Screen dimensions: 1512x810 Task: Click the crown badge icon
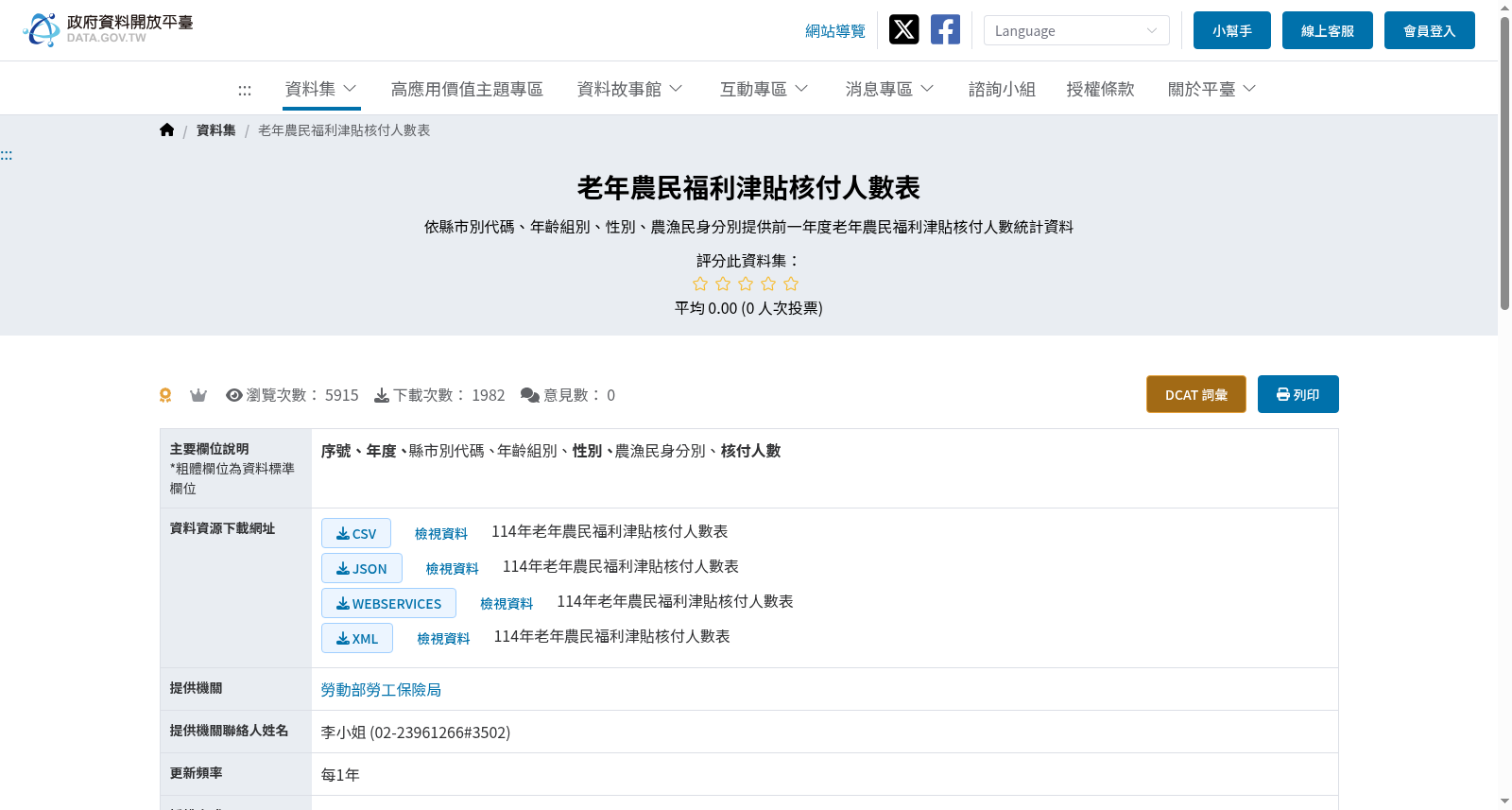point(198,395)
